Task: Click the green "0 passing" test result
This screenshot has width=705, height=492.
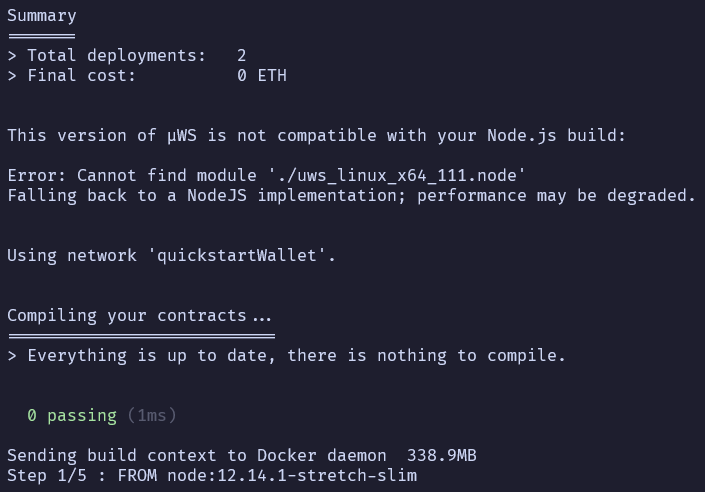Action: point(71,415)
